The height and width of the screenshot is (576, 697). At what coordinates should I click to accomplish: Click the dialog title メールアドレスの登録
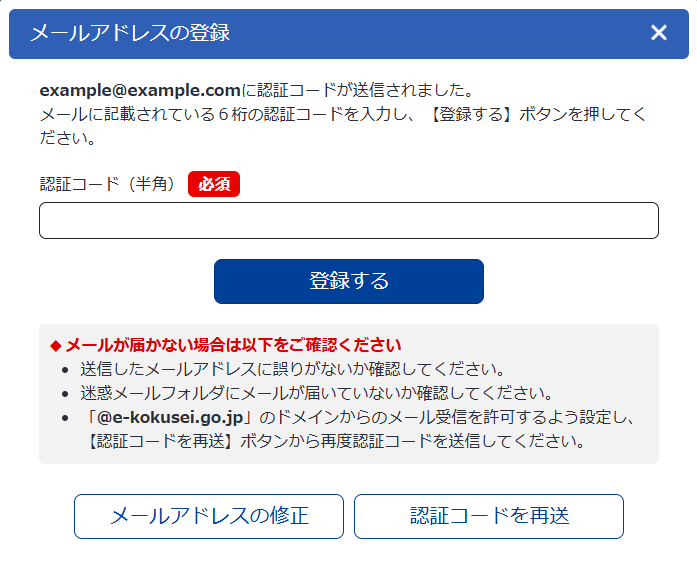pyautogui.click(x=130, y=33)
